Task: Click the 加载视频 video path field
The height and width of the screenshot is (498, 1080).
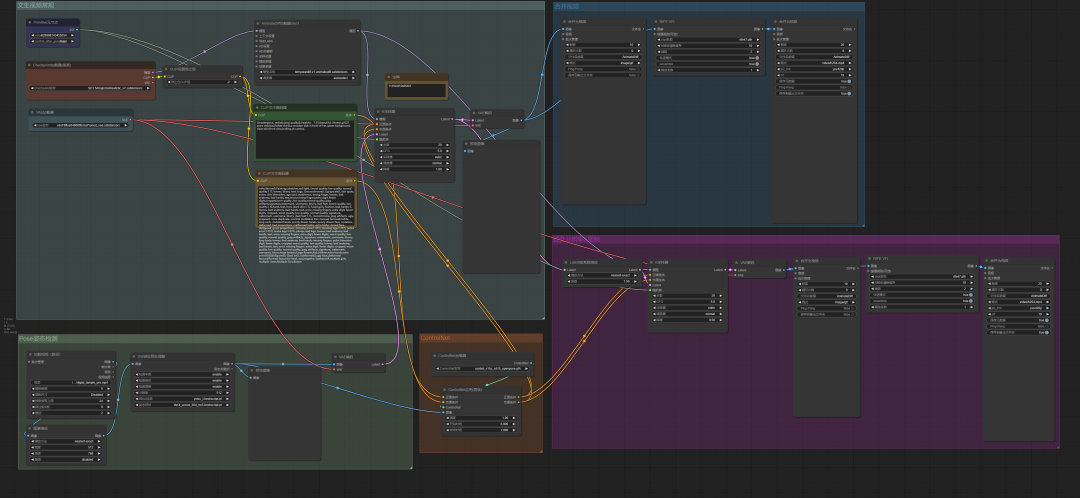Action: (69, 382)
